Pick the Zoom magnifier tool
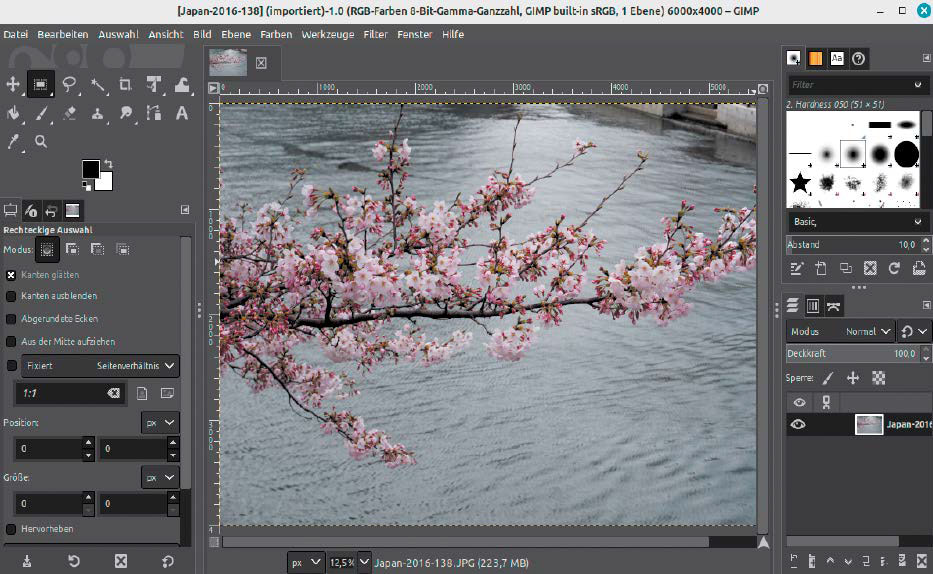This screenshot has width=933, height=574. pyautogui.click(x=40, y=142)
